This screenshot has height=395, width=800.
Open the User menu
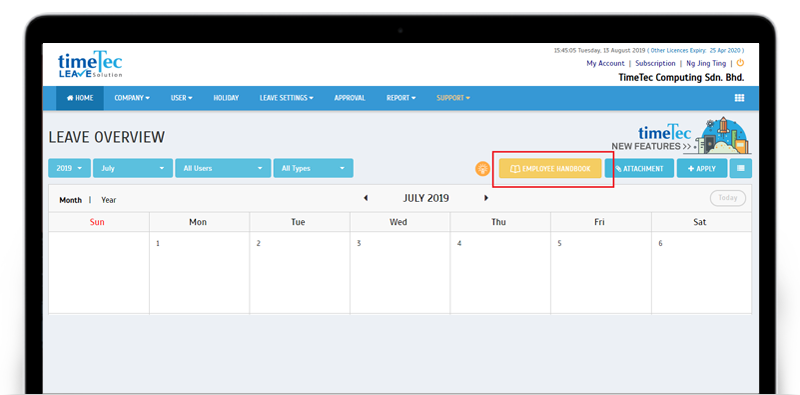[x=181, y=98]
